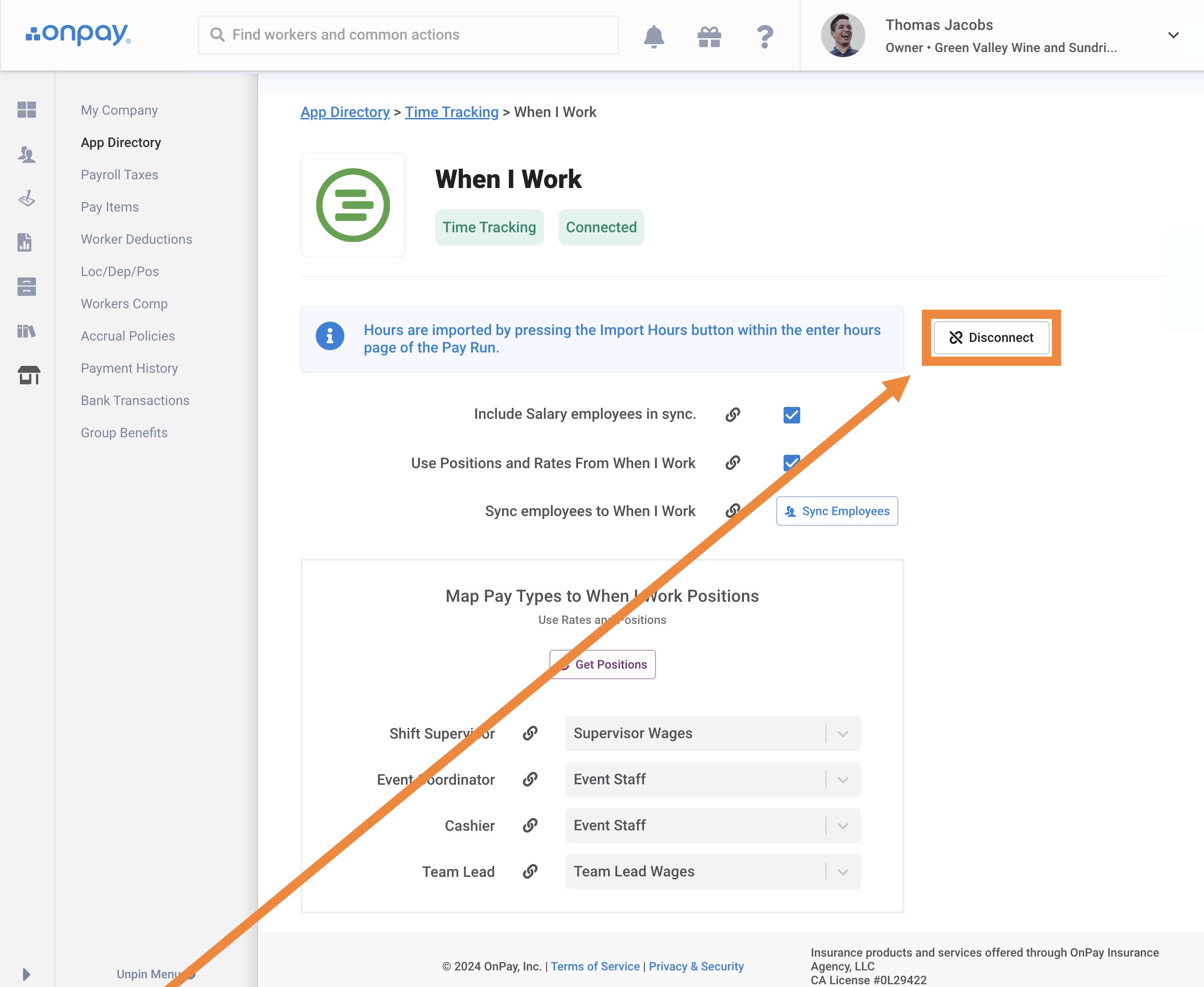Image resolution: width=1204 pixels, height=987 pixels.
Task: Open Event Coordinator pay type dropdown
Action: [713, 780]
